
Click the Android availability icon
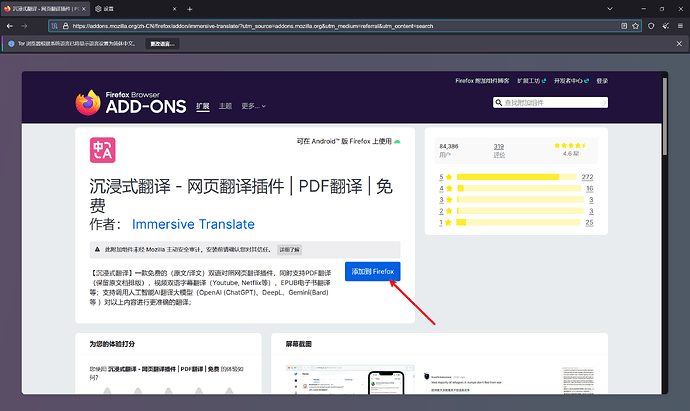point(397,141)
